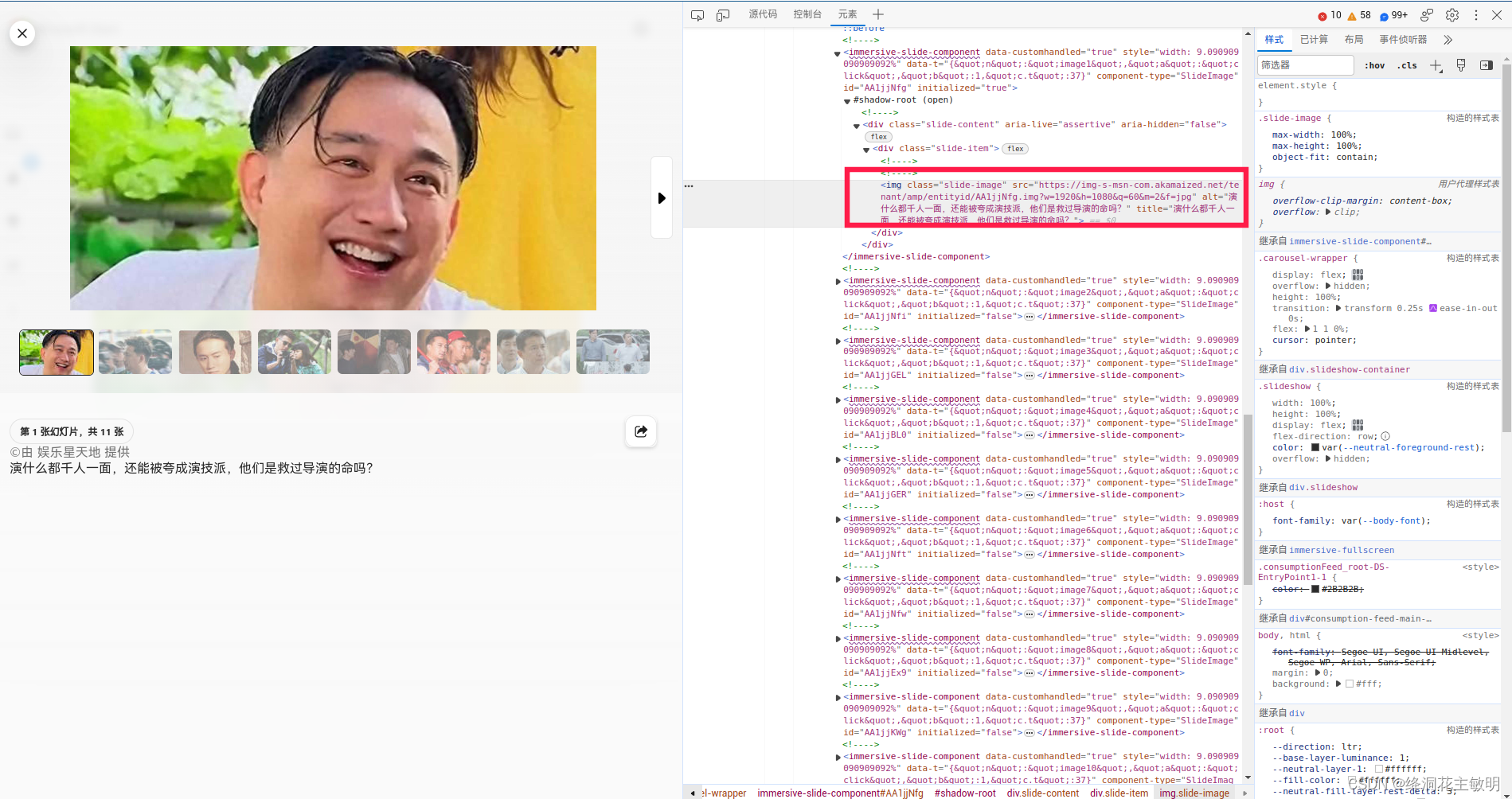Screen dimensions: 1512x799
Task: Open the 布局 layout tab
Action: pos(1354,40)
